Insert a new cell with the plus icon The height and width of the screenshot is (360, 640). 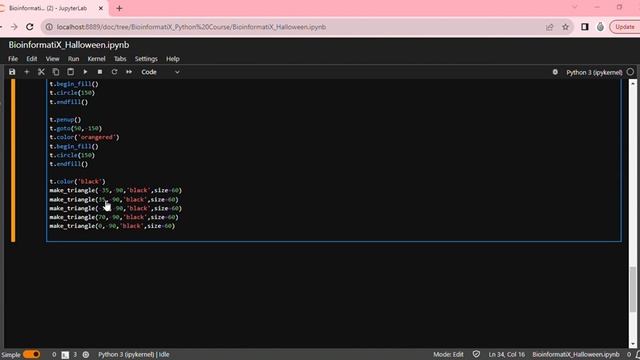point(27,72)
